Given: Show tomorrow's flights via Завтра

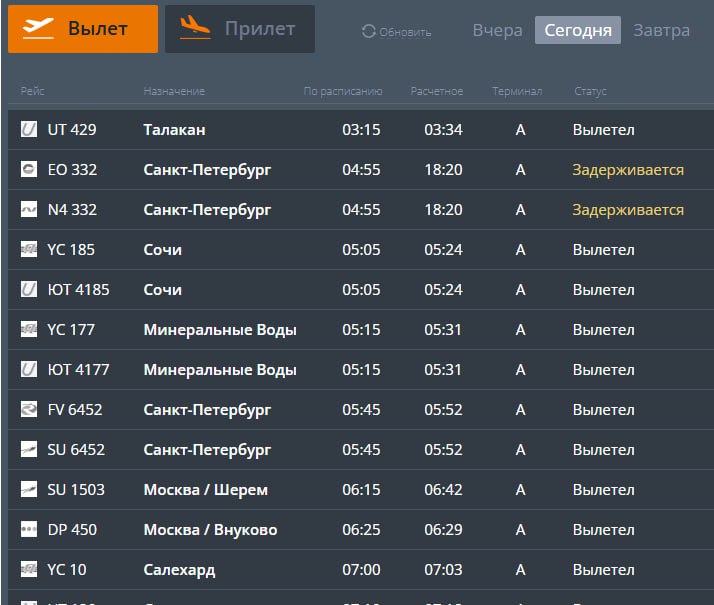Looking at the screenshot, I should pyautogui.click(x=661, y=30).
